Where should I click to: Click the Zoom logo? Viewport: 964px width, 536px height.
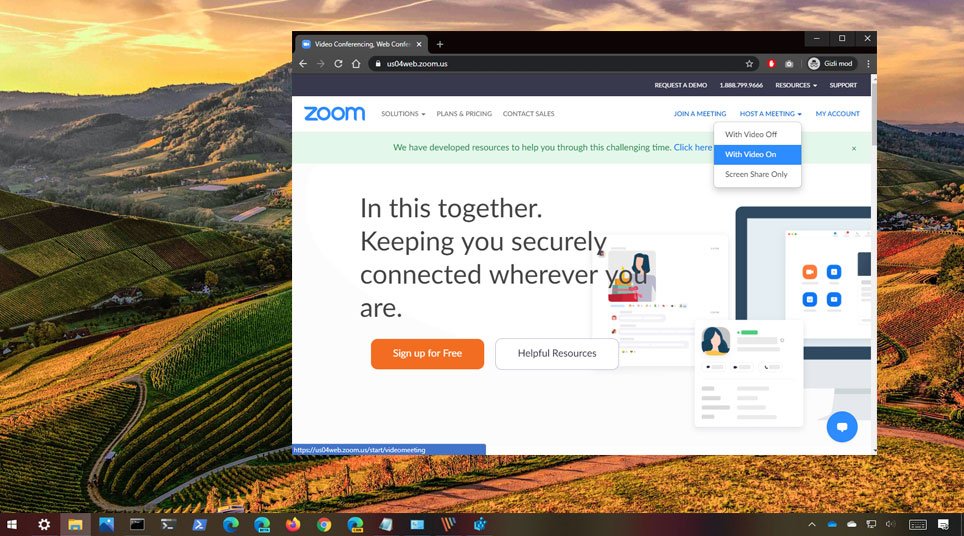[x=334, y=114]
